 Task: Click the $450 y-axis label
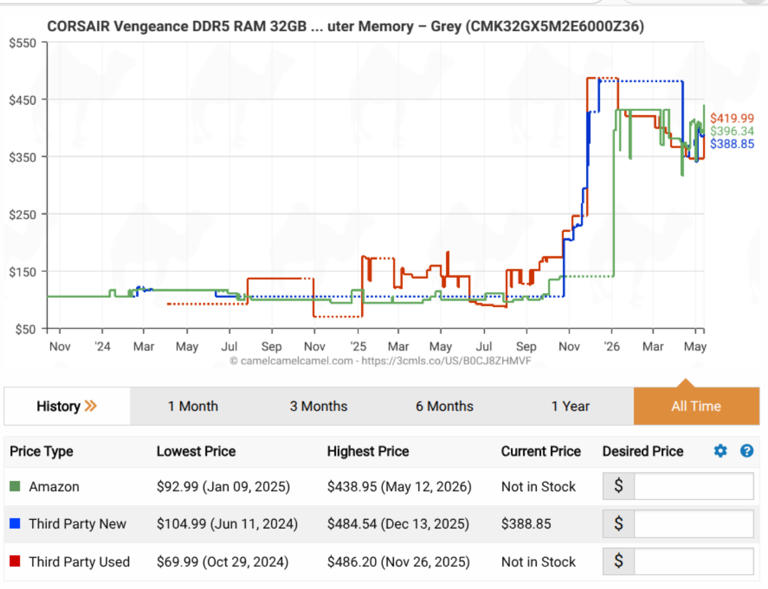pos(23,100)
